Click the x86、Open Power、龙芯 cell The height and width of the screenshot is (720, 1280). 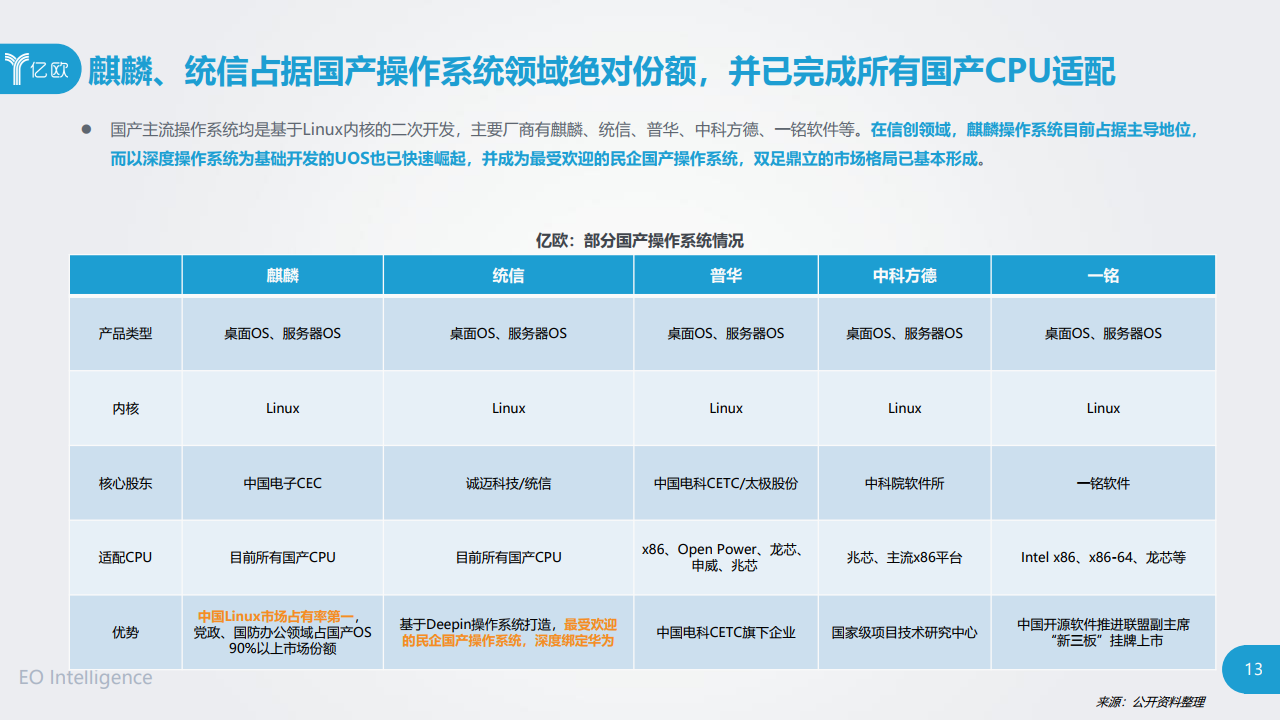point(726,557)
